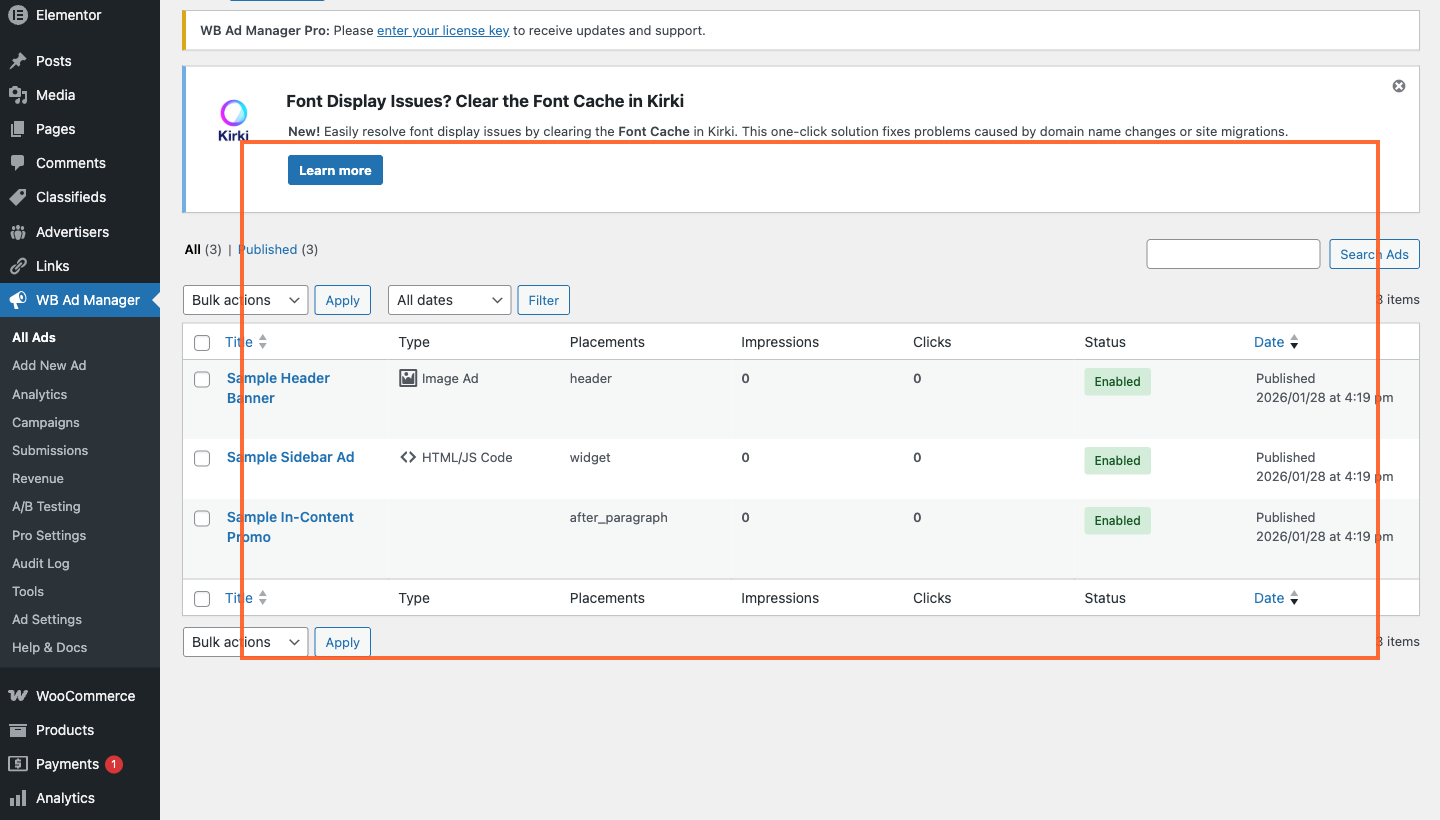1440x820 pixels.
Task: Click the Payments icon with red badge
Action: click(16, 764)
